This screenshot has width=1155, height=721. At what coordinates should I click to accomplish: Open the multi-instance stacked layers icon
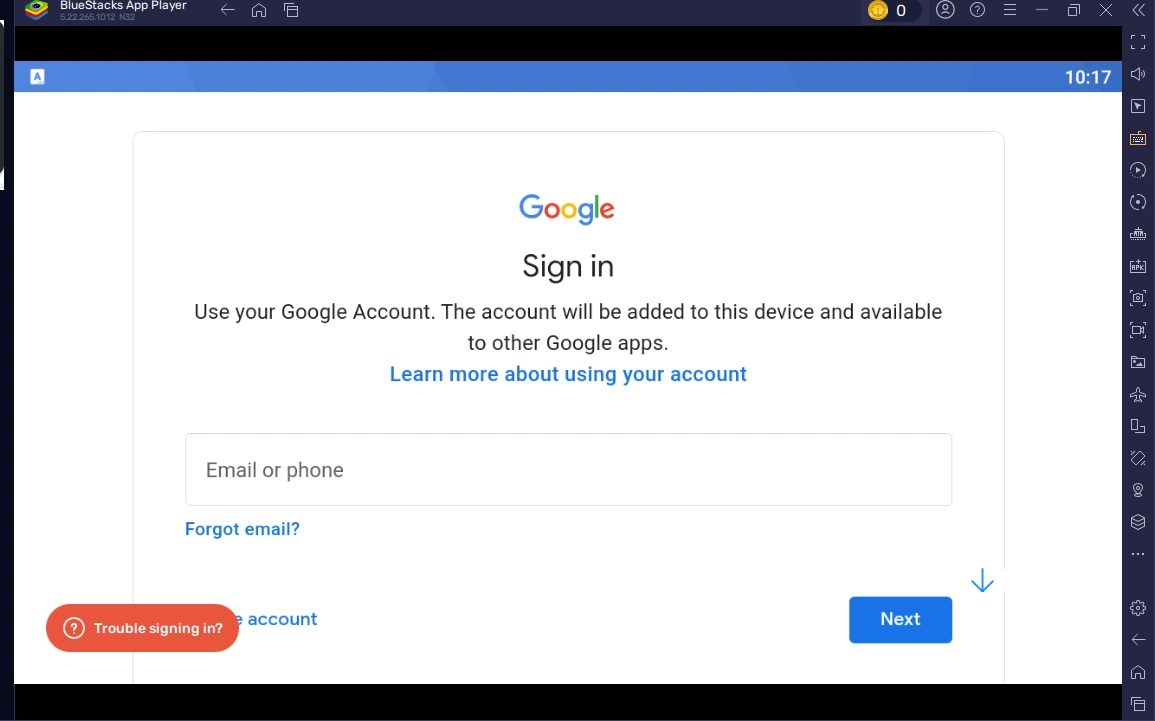pos(1138,521)
